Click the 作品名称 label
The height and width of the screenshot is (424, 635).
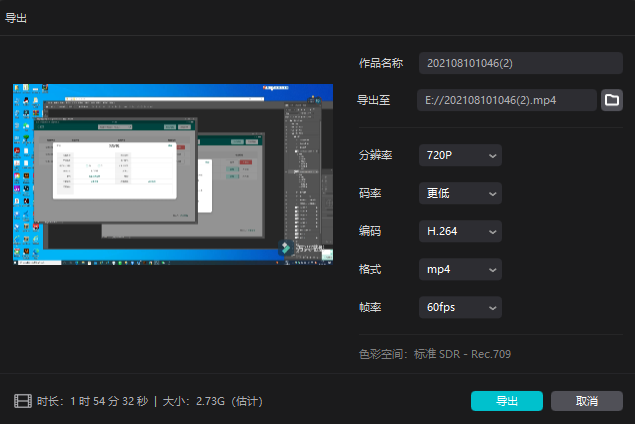pyautogui.click(x=381, y=63)
